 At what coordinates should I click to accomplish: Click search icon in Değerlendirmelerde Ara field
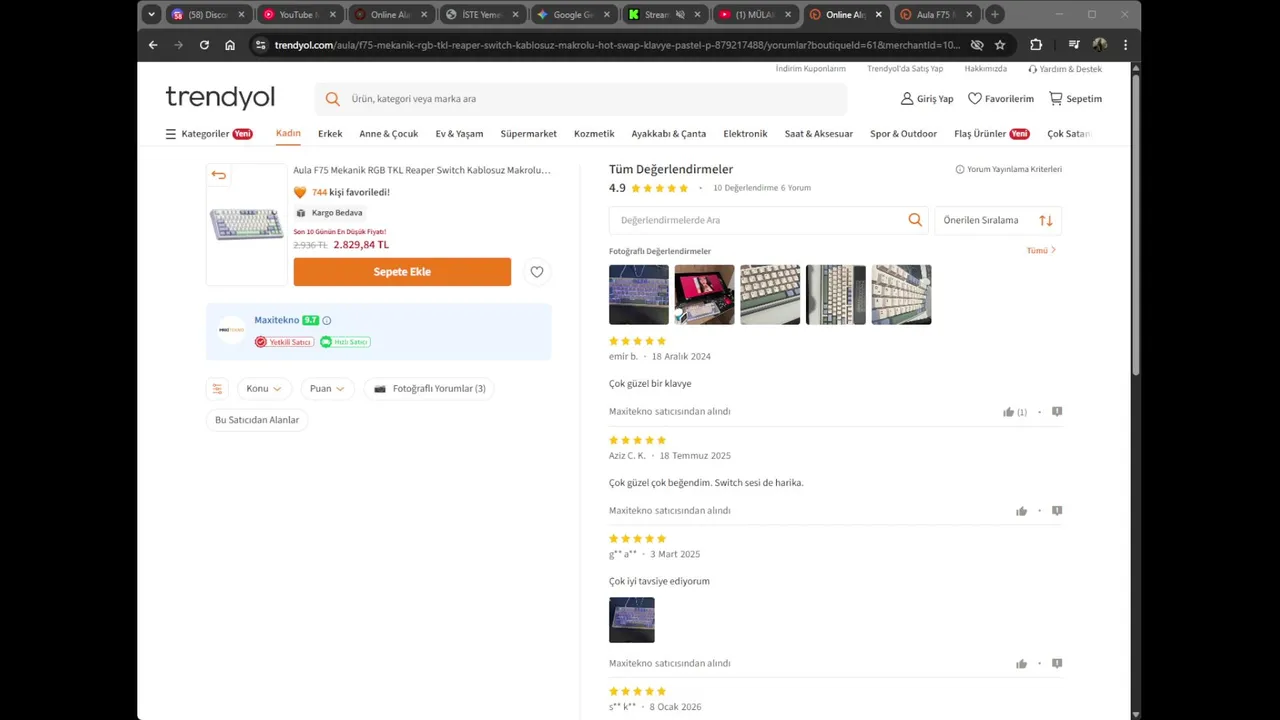coord(915,220)
